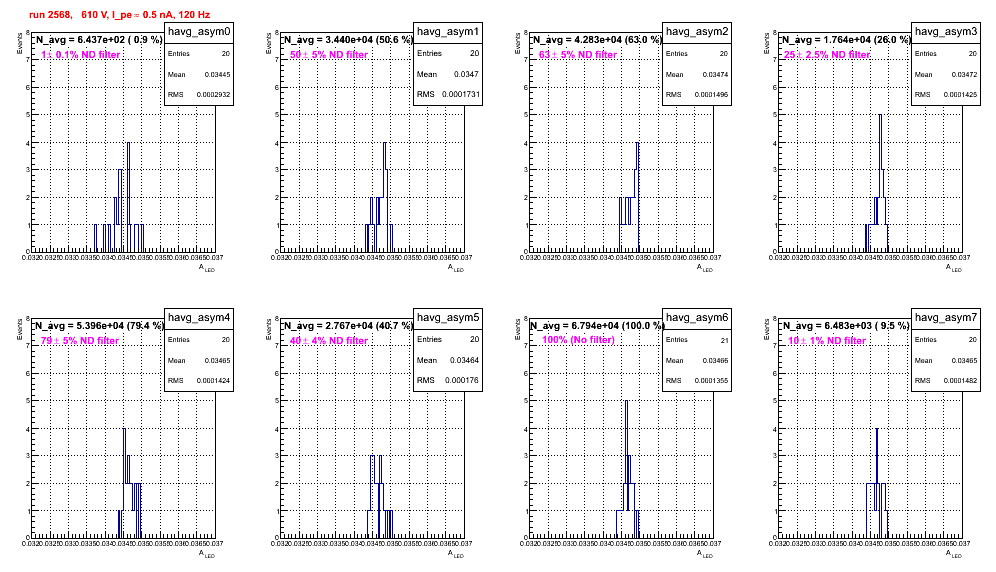Screen dimensions: 996x572
Task: Click the N_avg = 6.794e+04 label
Action: coord(596,325)
